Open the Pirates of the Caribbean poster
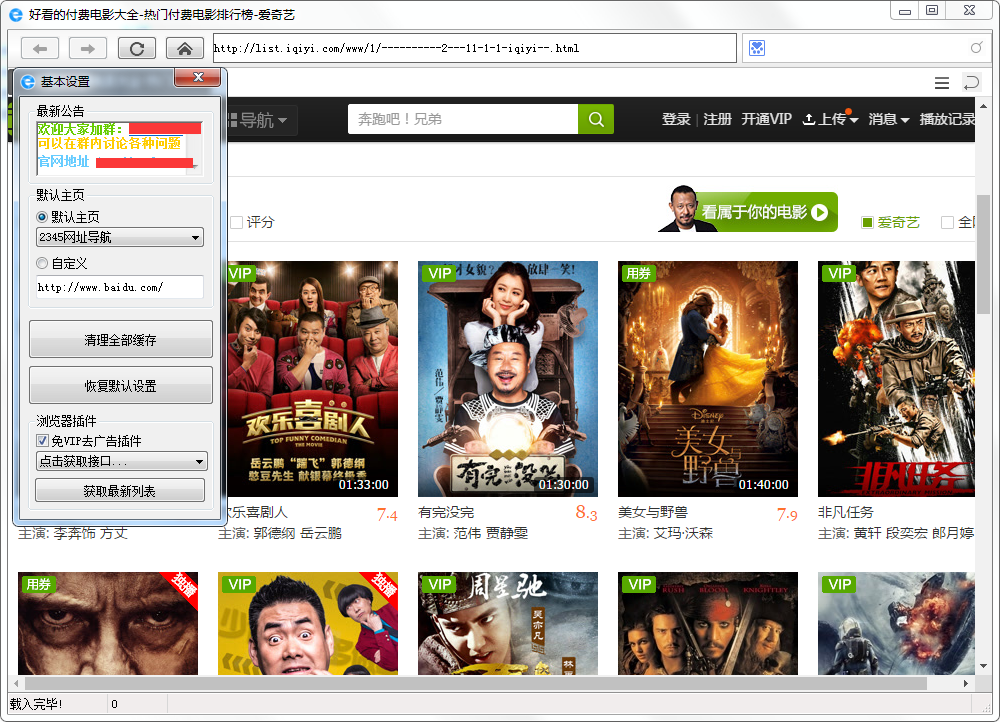The height and width of the screenshot is (722, 1000). coord(708,623)
